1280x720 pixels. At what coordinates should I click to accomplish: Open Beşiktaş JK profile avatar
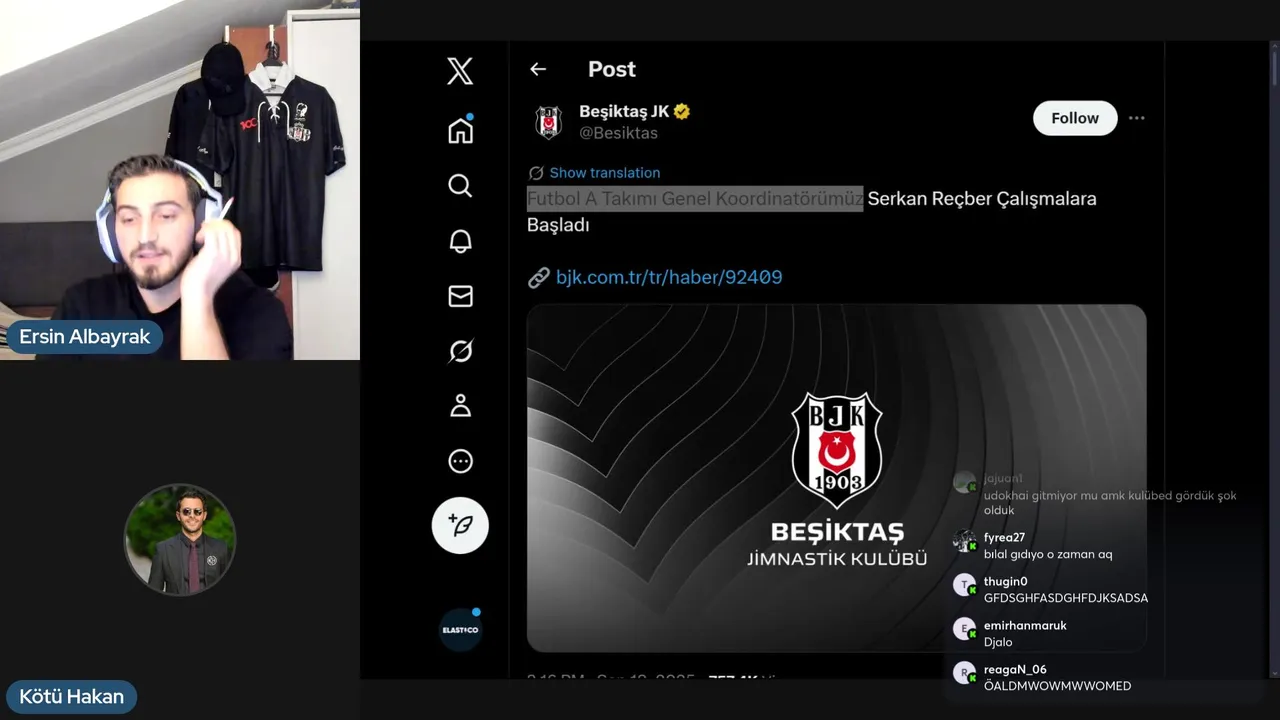point(548,122)
